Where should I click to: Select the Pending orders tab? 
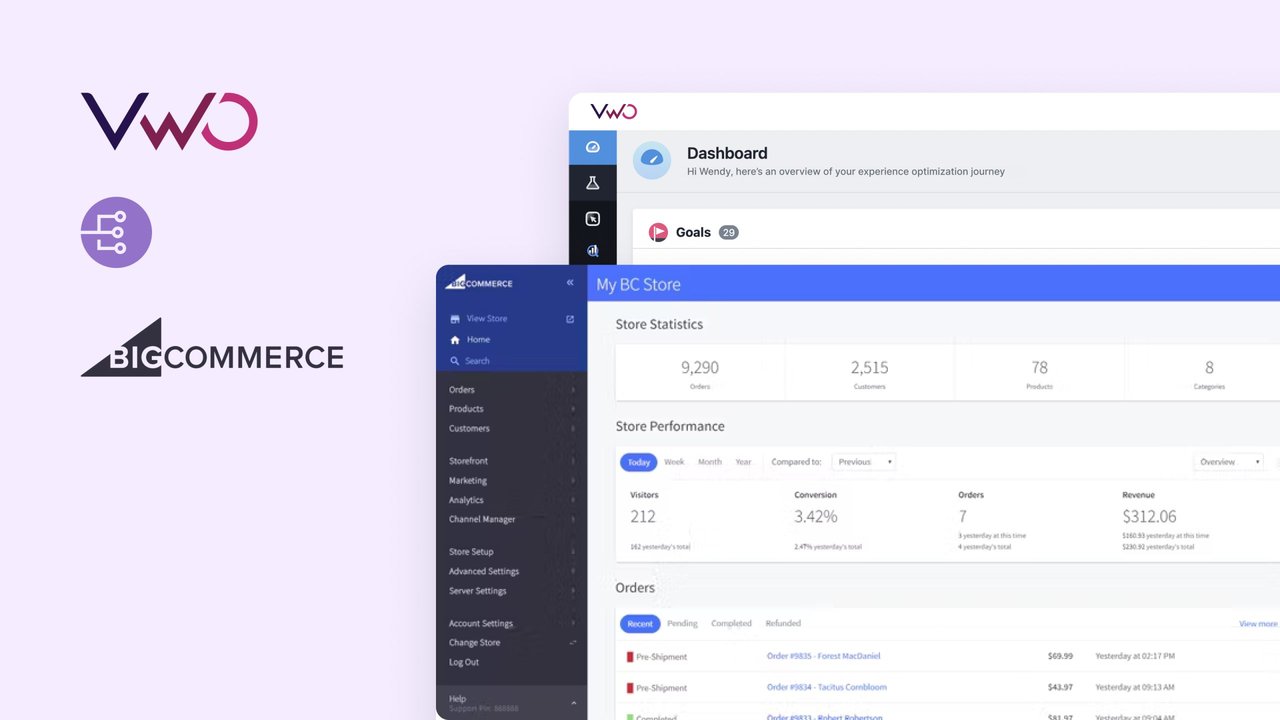682,624
